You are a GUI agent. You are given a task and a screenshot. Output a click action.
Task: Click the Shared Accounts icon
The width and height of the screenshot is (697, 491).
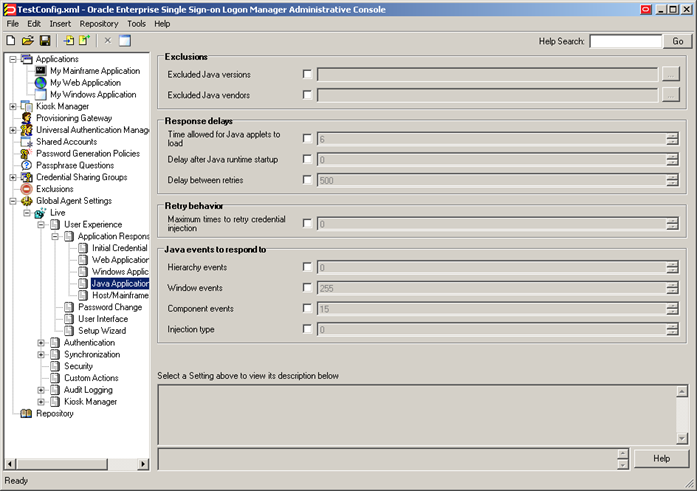[27, 142]
